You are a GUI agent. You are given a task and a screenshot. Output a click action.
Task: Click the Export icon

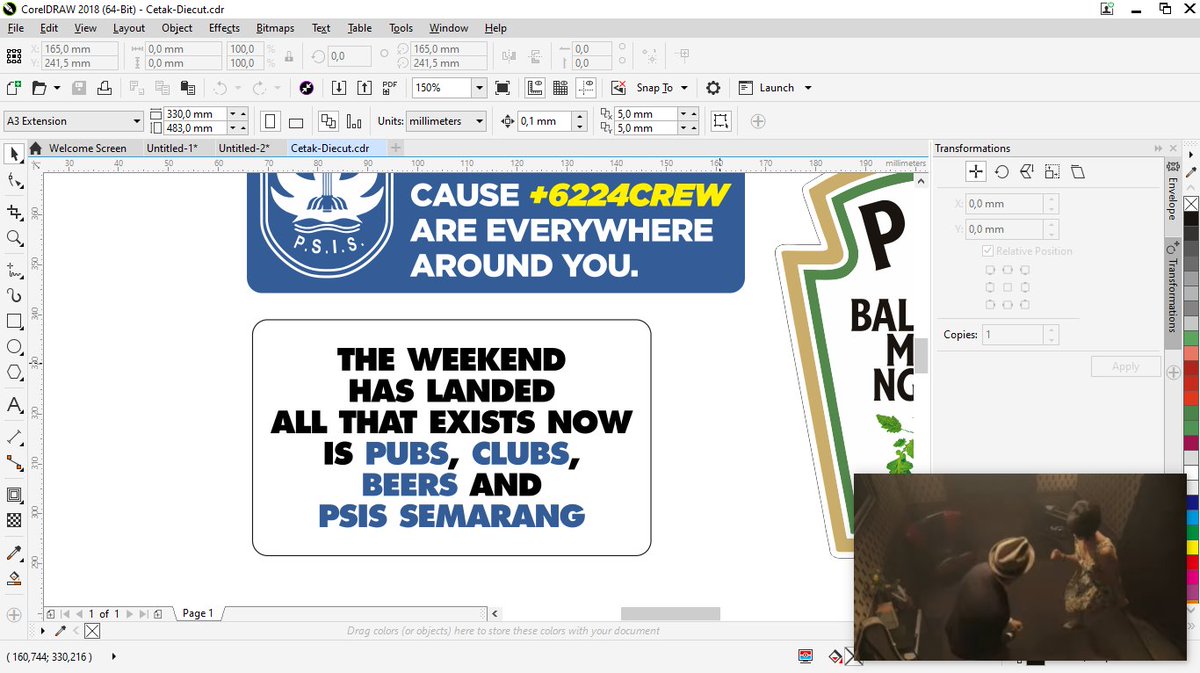pyautogui.click(x=363, y=88)
